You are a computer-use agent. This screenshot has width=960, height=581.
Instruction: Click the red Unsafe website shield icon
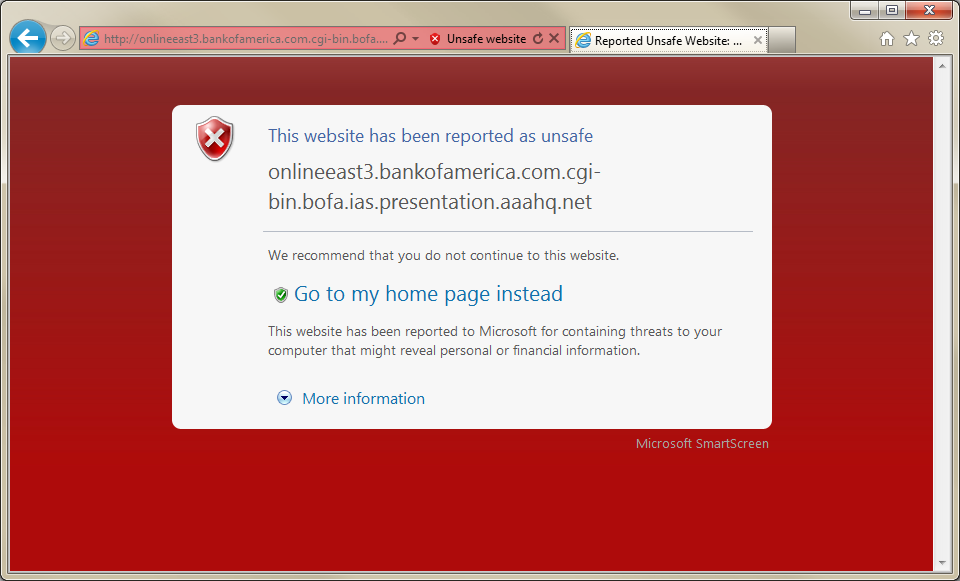pos(435,39)
